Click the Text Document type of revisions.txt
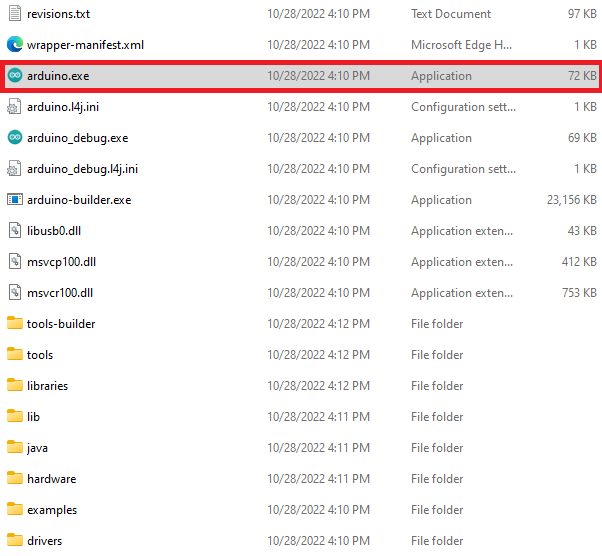 [450, 14]
